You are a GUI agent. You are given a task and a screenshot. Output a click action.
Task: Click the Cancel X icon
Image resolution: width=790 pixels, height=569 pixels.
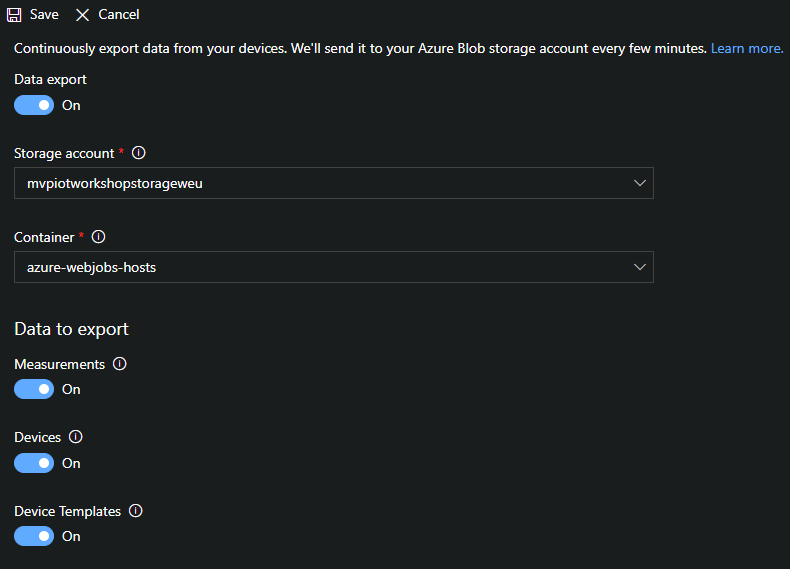(x=82, y=15)
